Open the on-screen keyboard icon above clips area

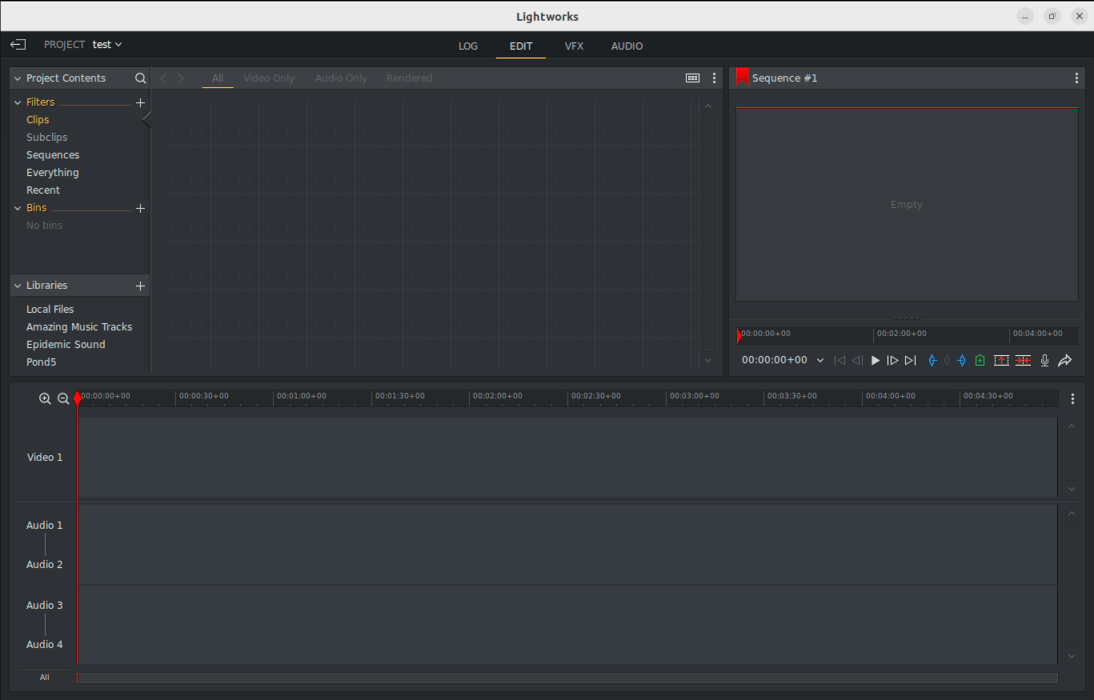(x=692, y=77)
